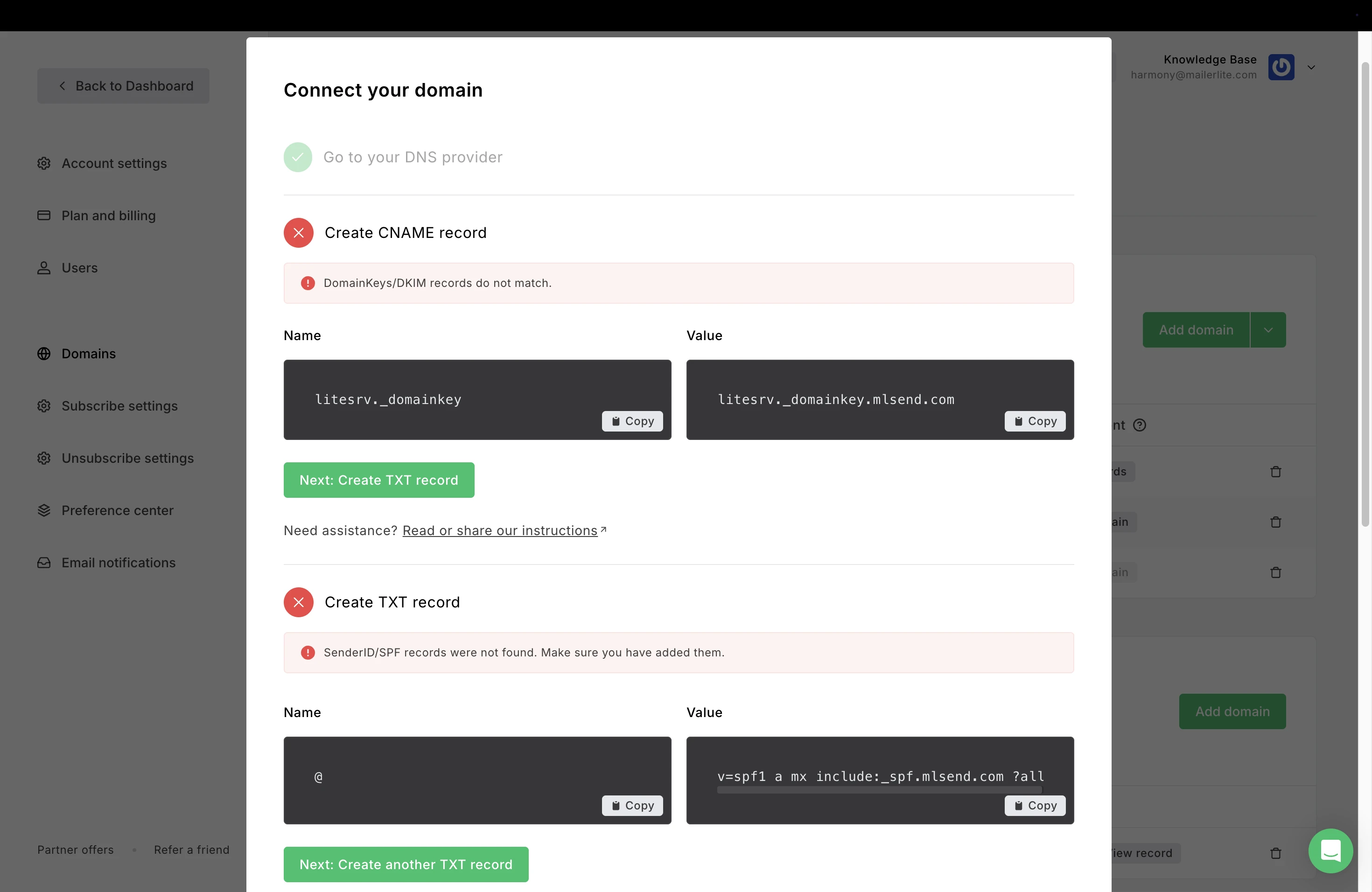Expand the Add domain dropdown arrow

pyautogui.click(x=1267, y=330)
